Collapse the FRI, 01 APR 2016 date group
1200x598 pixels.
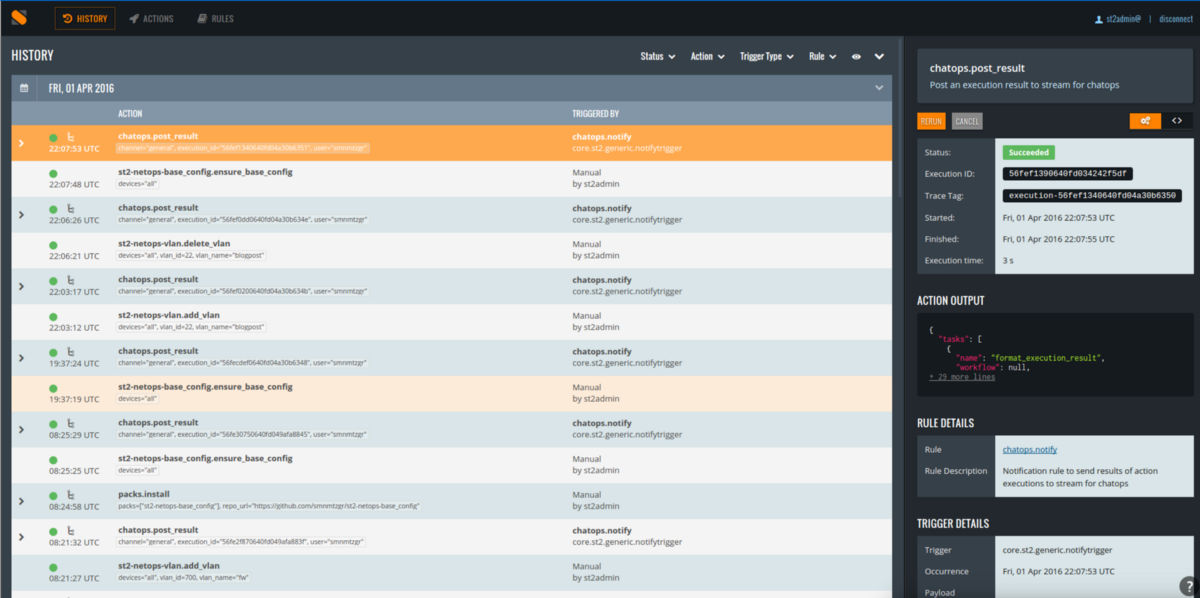(878, 87)
